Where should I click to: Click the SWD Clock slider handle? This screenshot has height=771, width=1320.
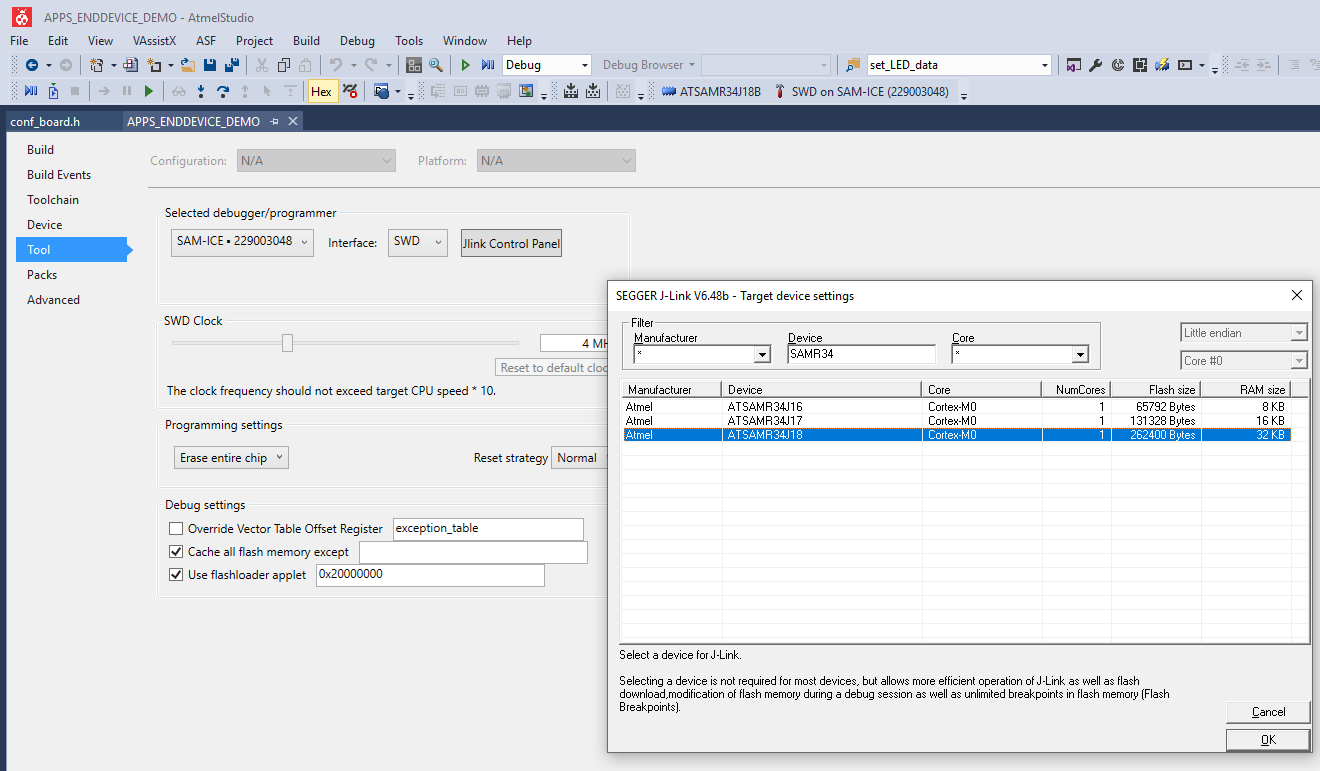point(287,343)
